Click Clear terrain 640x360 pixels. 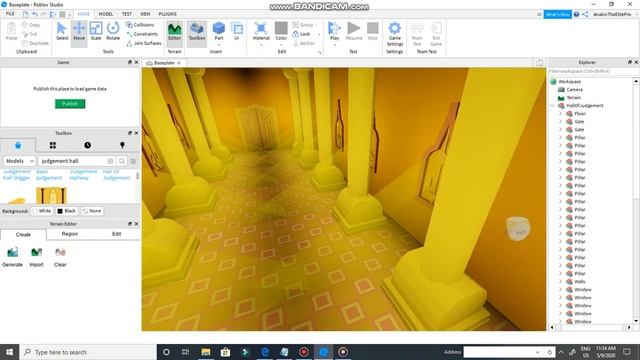pyautogui.click(x=60, y=256)
